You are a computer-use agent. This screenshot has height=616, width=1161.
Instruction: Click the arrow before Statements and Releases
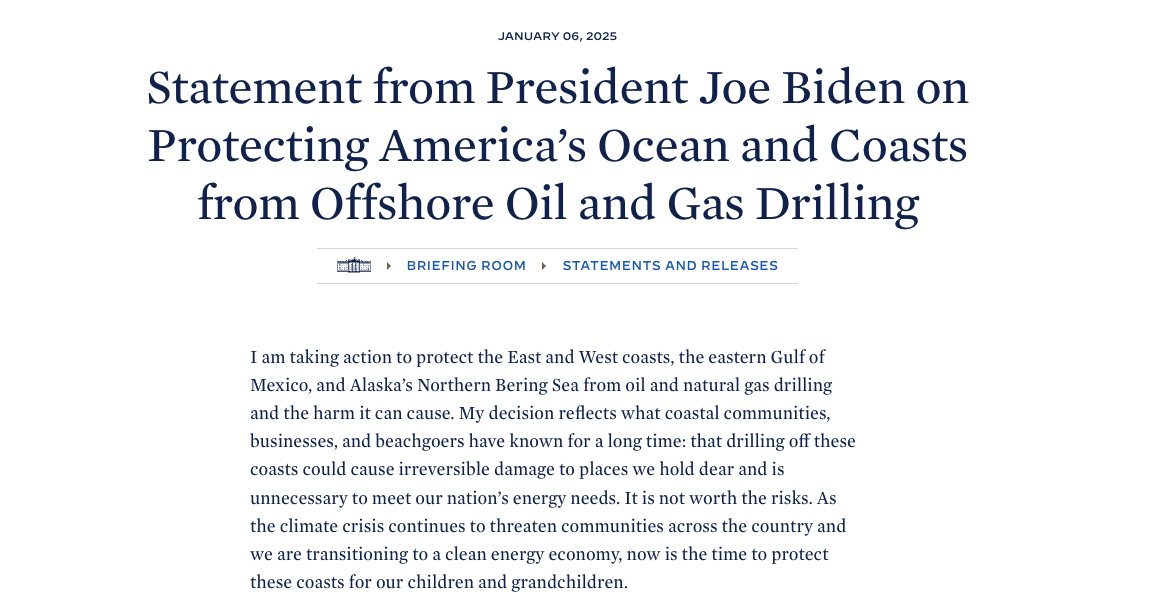click(544, 266)
